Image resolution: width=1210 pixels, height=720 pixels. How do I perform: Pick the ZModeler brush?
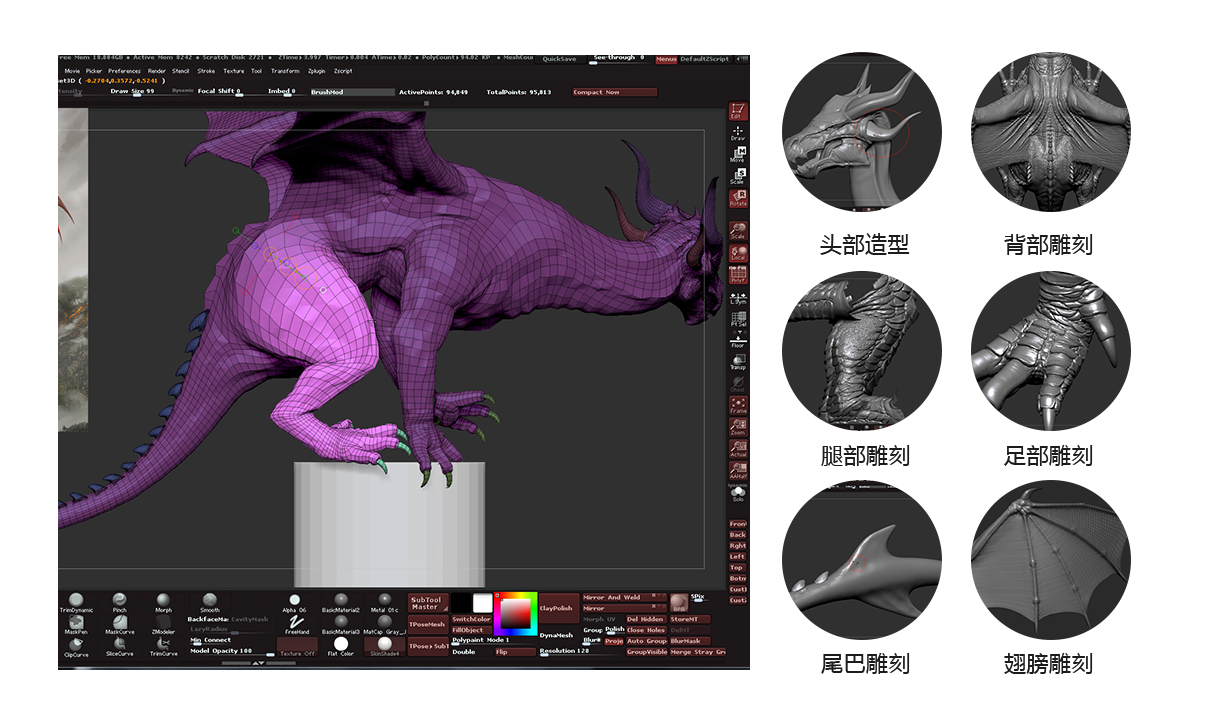pyautogui.click(x=163, y=624)
